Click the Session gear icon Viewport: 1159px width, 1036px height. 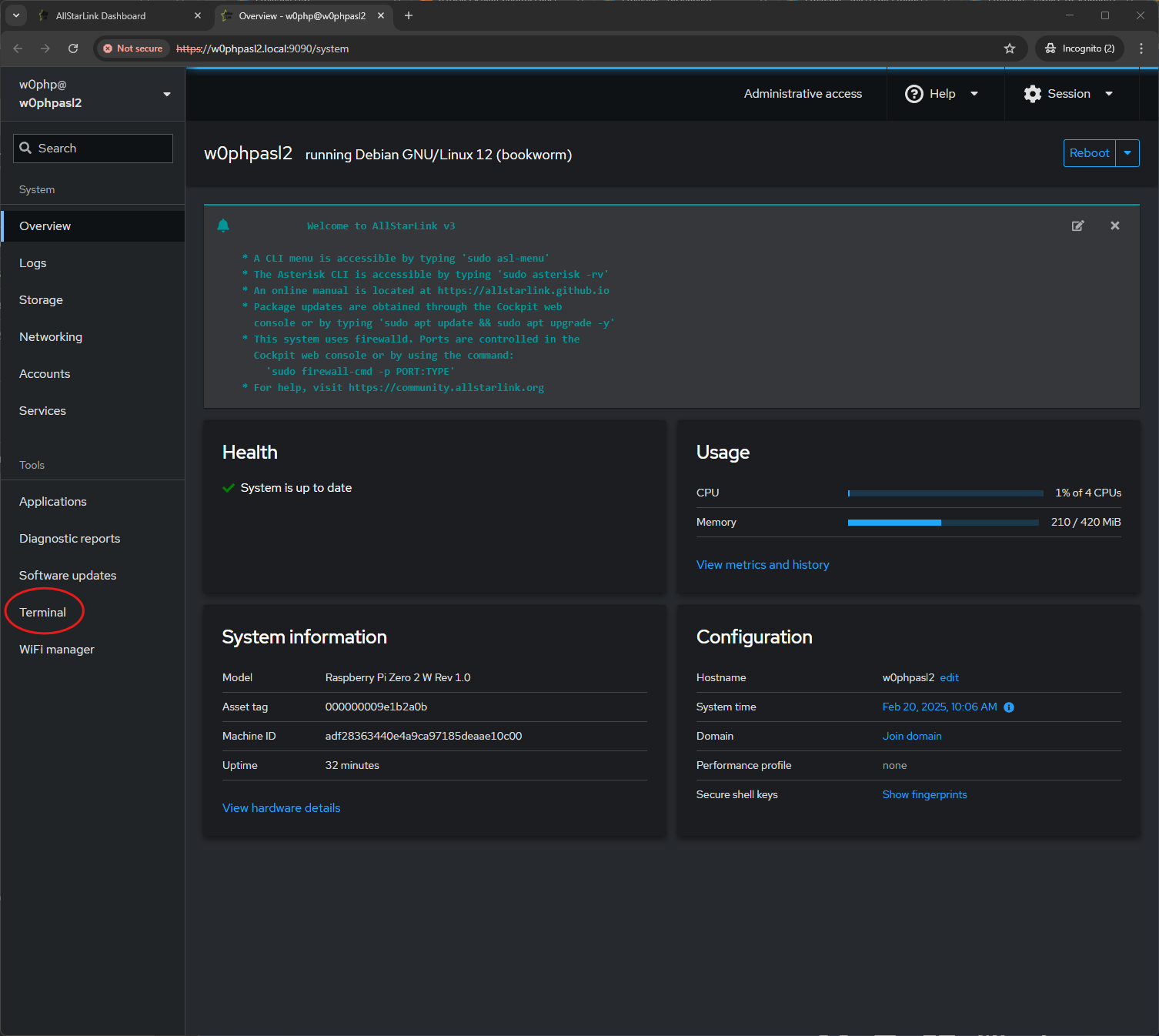coord(1033,94)
